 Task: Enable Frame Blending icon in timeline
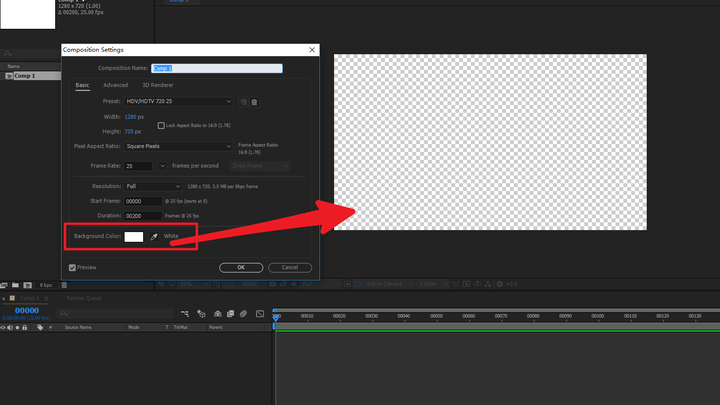click(231, 314)
